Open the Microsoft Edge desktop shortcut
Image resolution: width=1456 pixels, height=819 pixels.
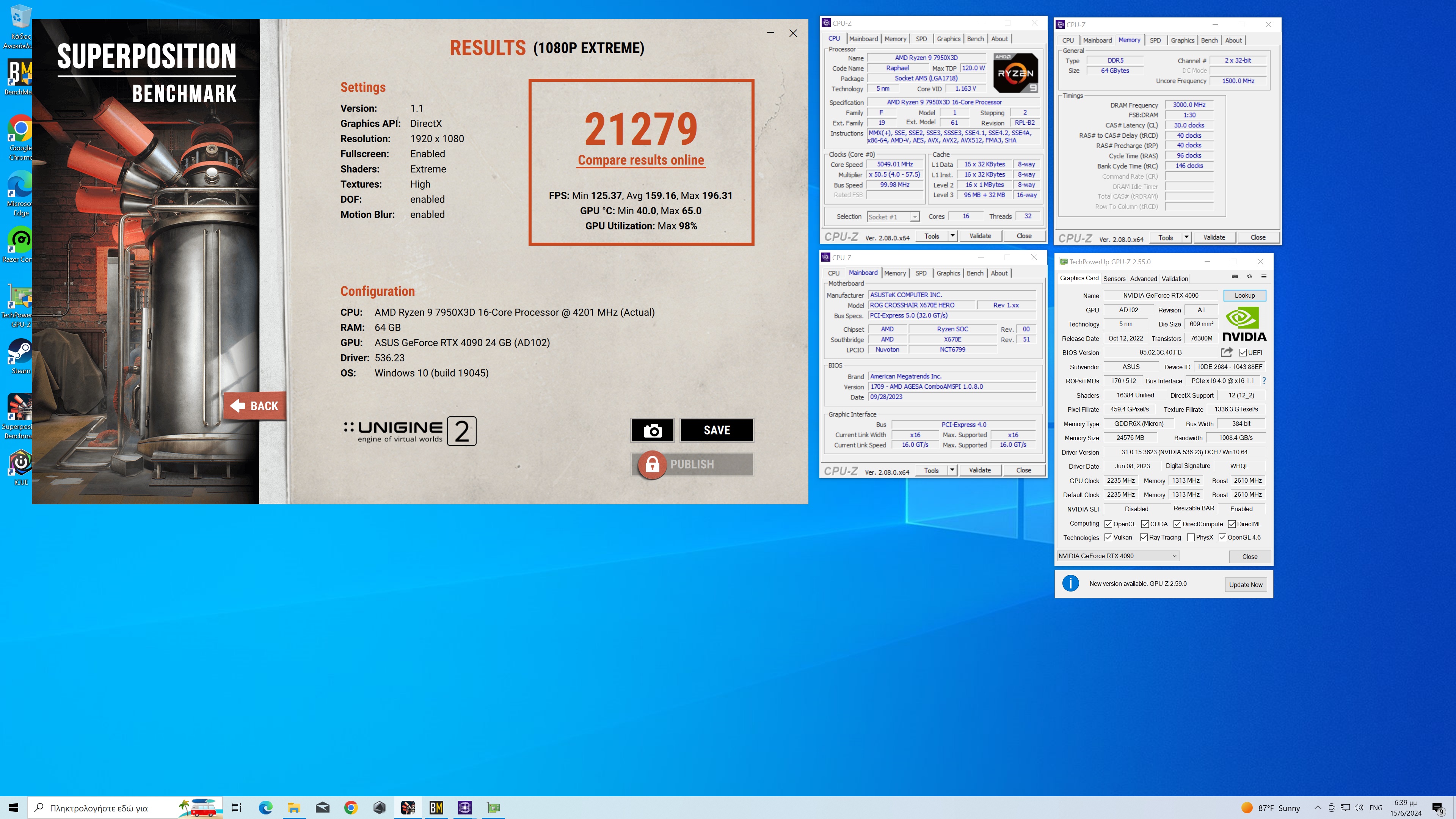click(x=20, y=194)
